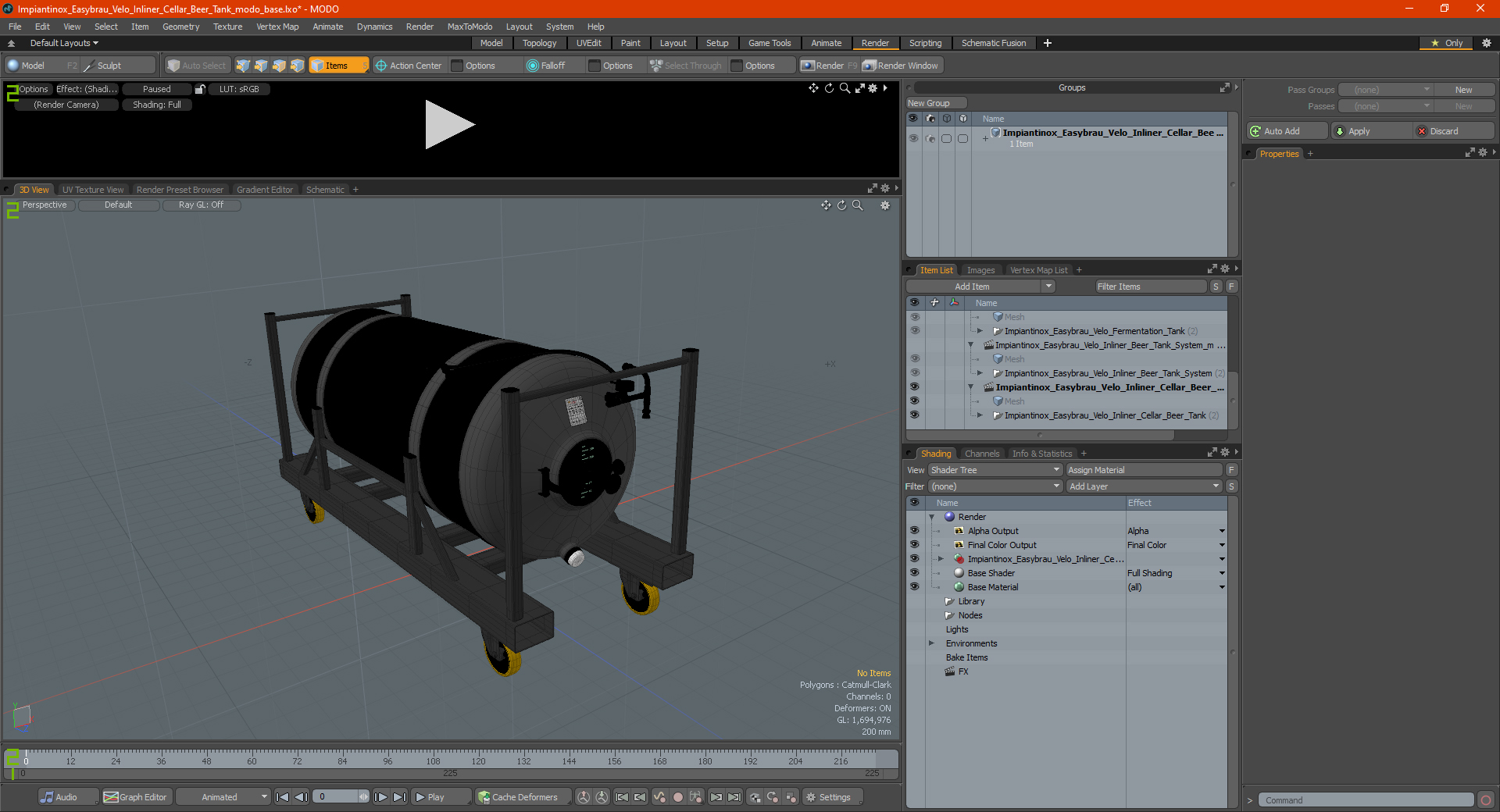Screen dimensions: 1500x812
Task: Click Auto Add button
Action: 1287,131
